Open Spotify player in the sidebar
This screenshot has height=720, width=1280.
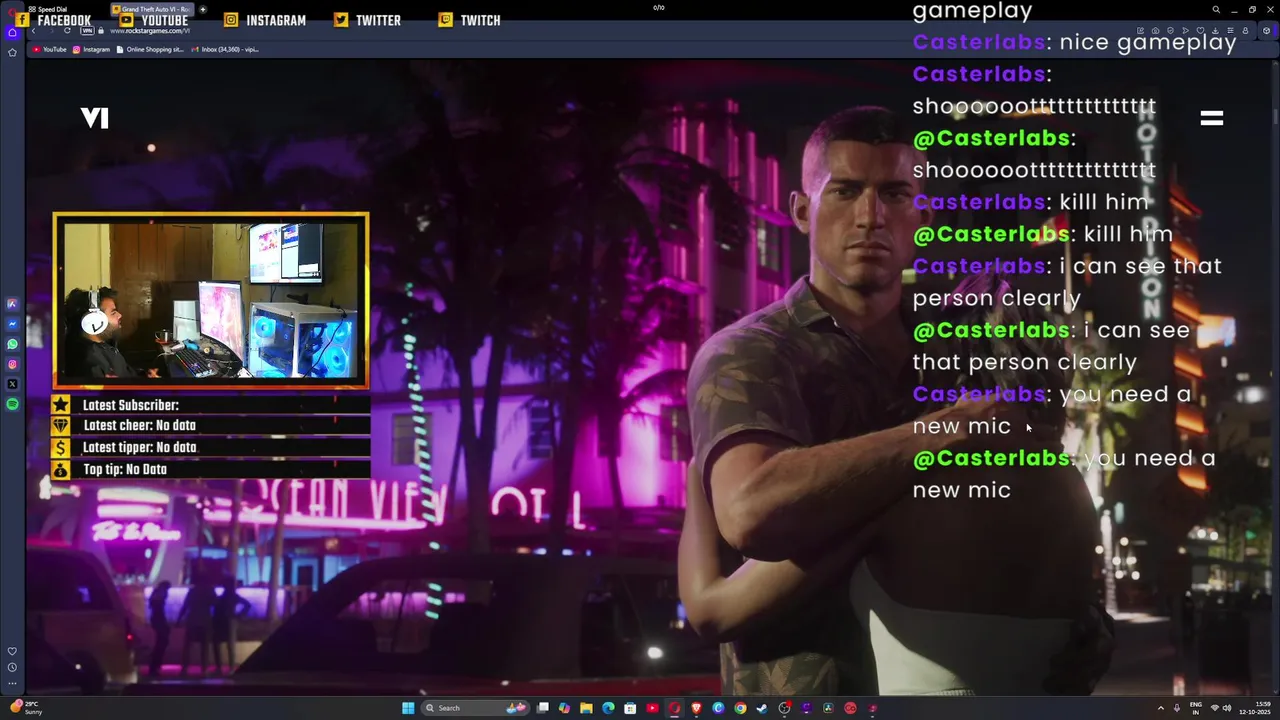pyautogui.click(x=12, y=404)
